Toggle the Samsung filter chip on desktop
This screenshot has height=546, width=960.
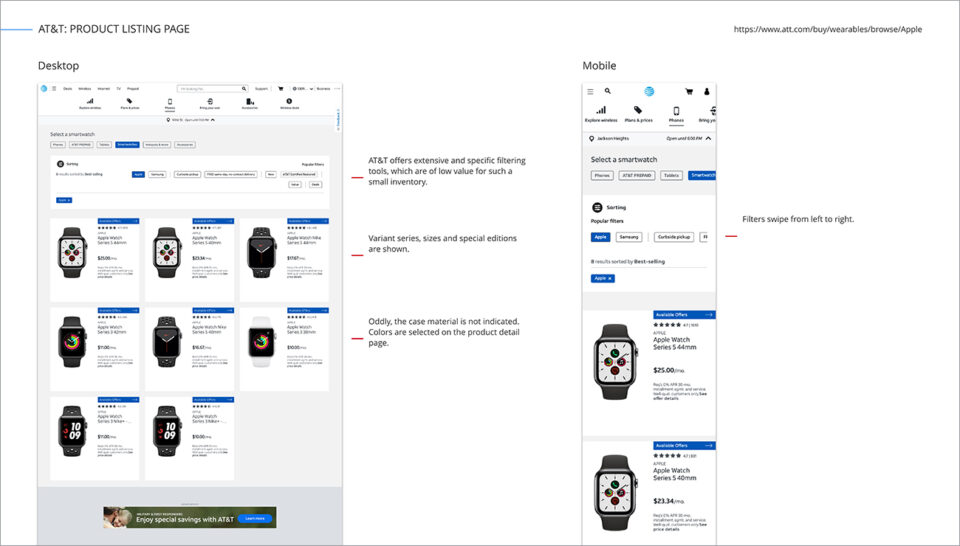pyautogui.click(x=157, y=174)
